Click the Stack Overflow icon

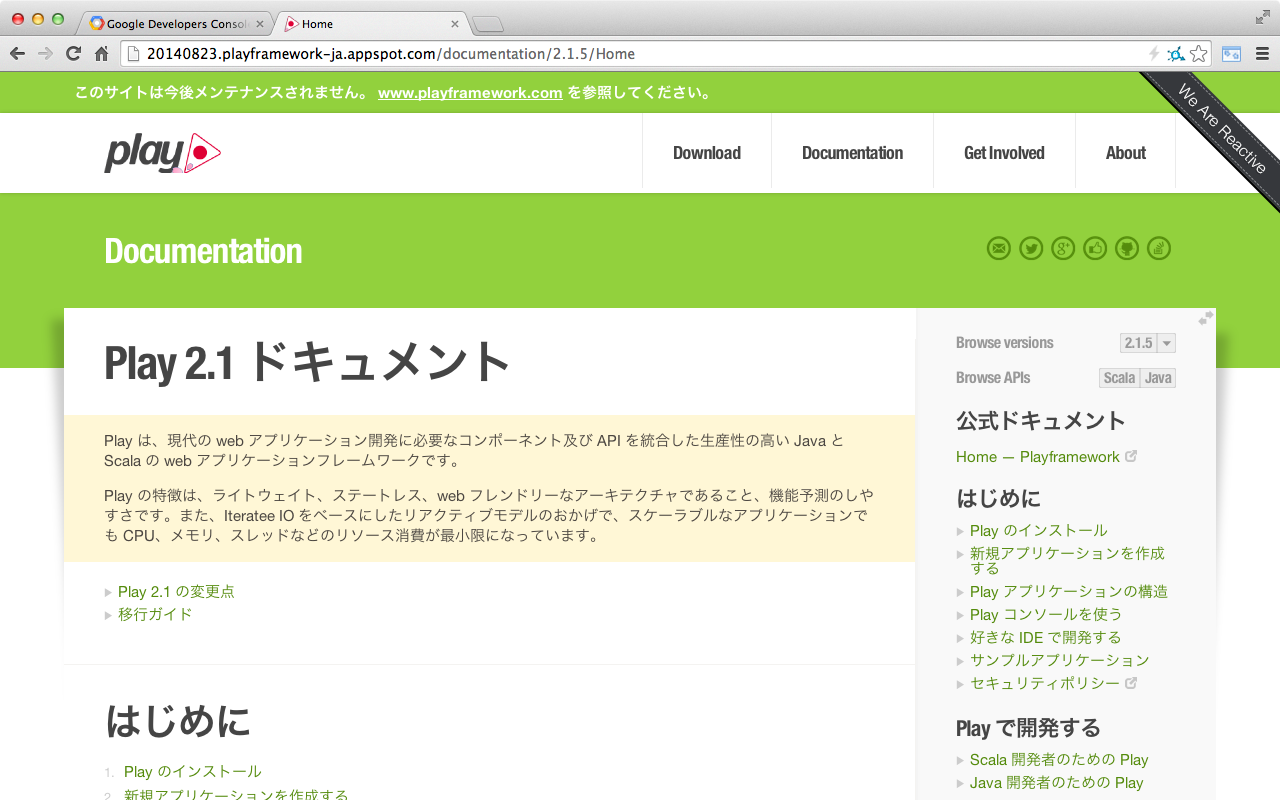[x=1159, y=248]
